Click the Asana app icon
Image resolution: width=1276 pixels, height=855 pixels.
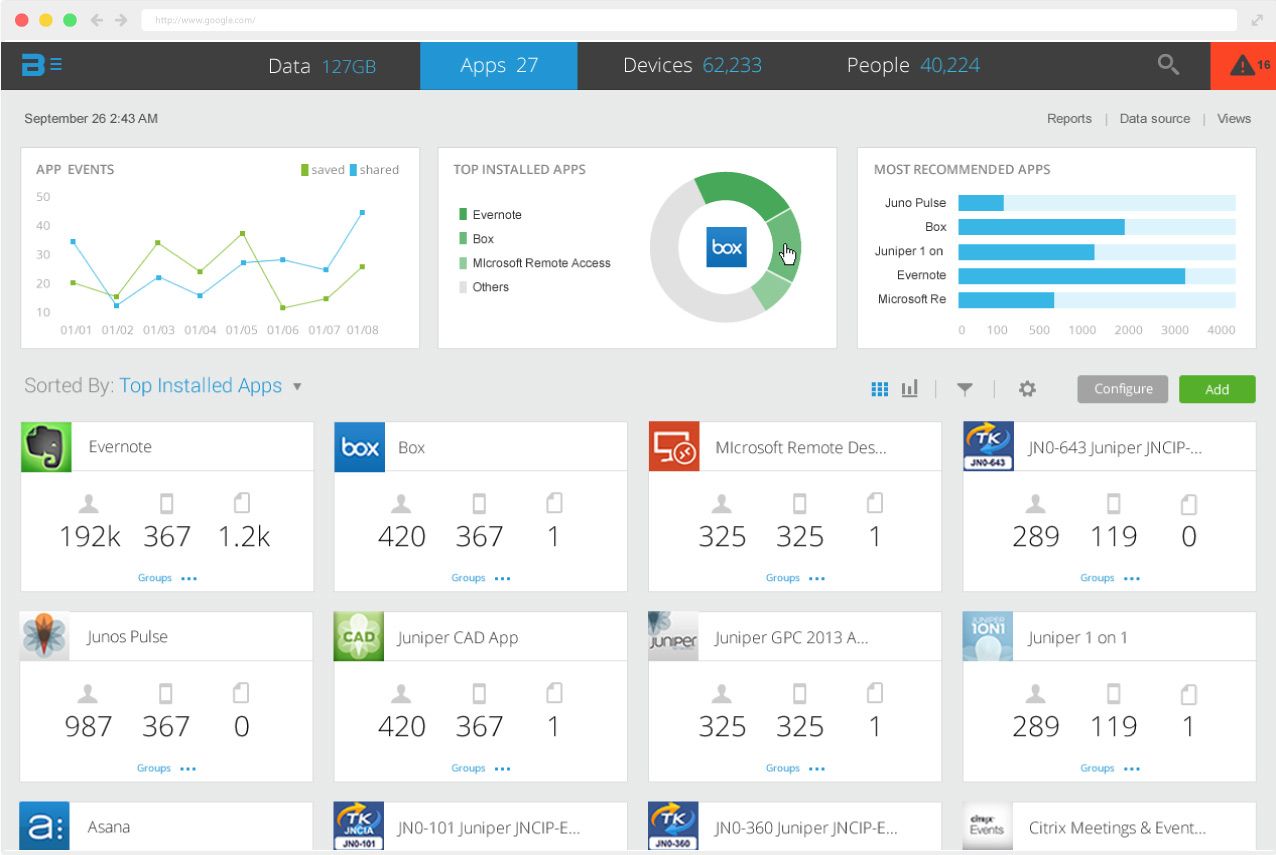45,826
